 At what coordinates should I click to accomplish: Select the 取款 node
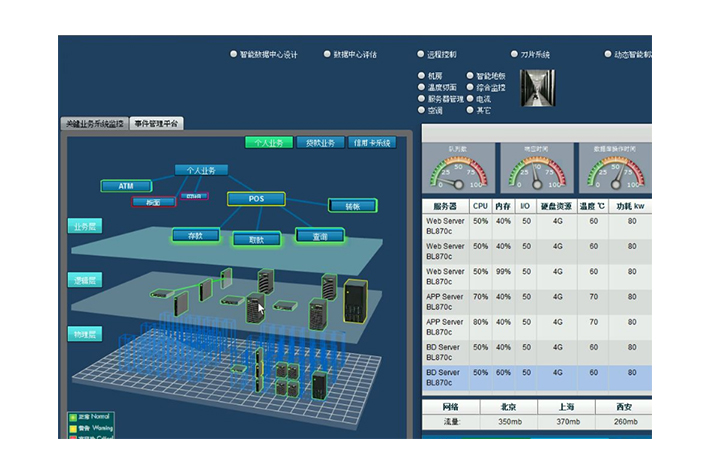click(256, 240)
